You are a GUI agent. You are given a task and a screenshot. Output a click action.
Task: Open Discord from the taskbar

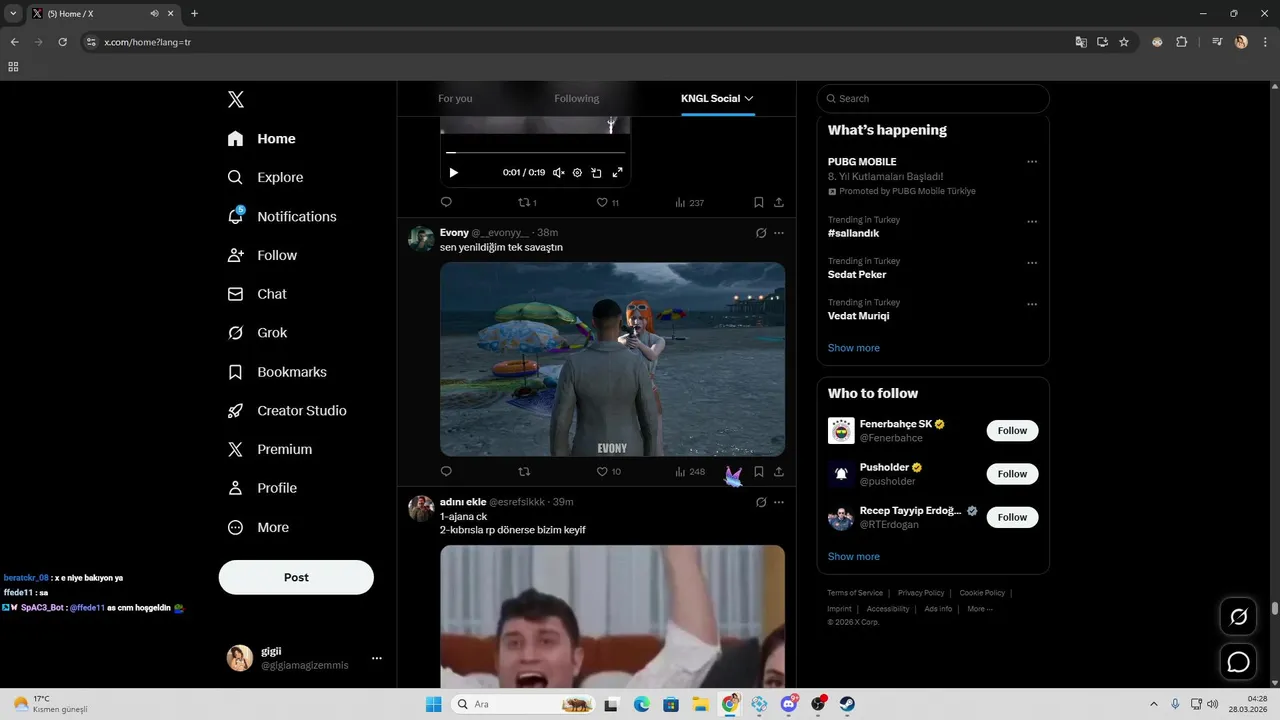click(789, 704)
